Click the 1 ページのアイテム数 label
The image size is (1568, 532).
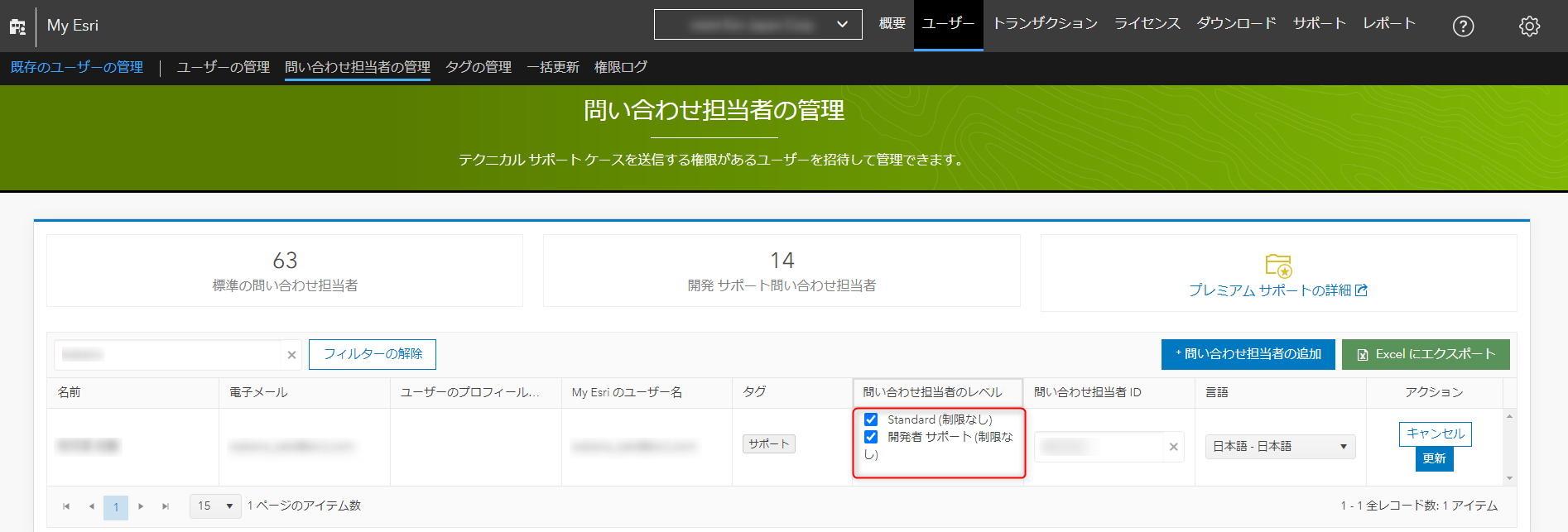tap(304, 506)
